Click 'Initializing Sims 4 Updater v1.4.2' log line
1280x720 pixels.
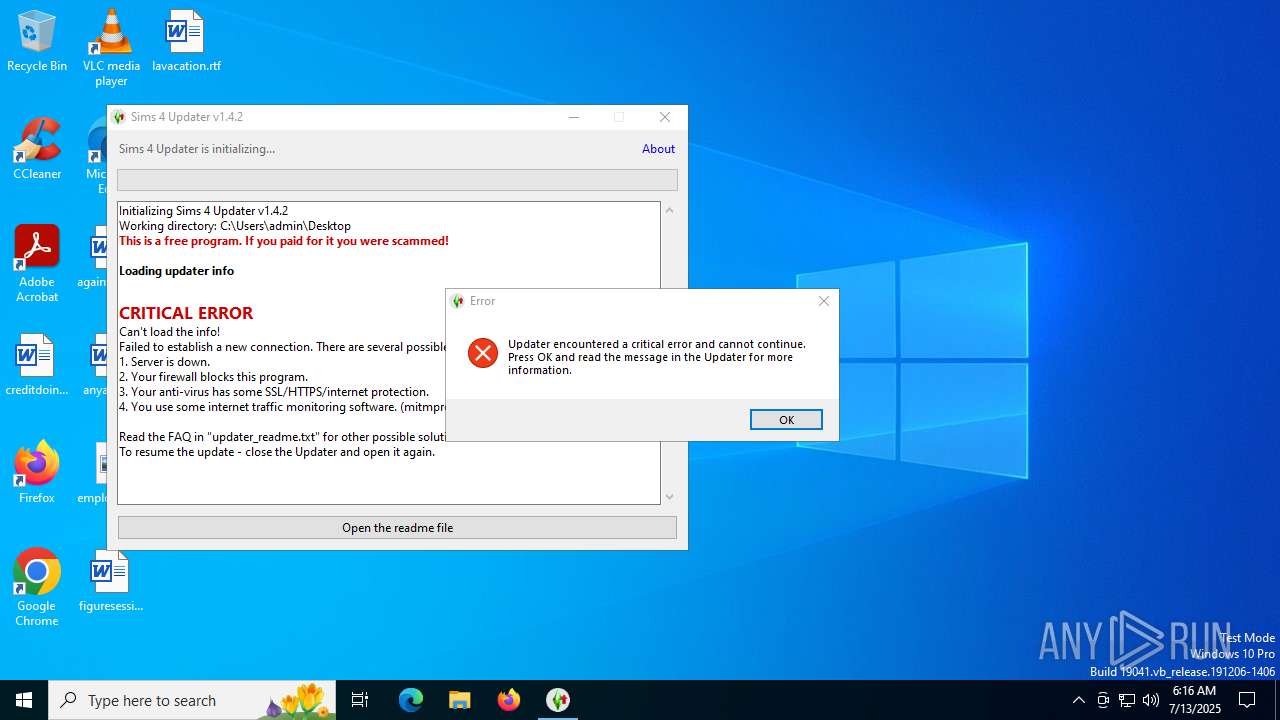tap(204, 211)
